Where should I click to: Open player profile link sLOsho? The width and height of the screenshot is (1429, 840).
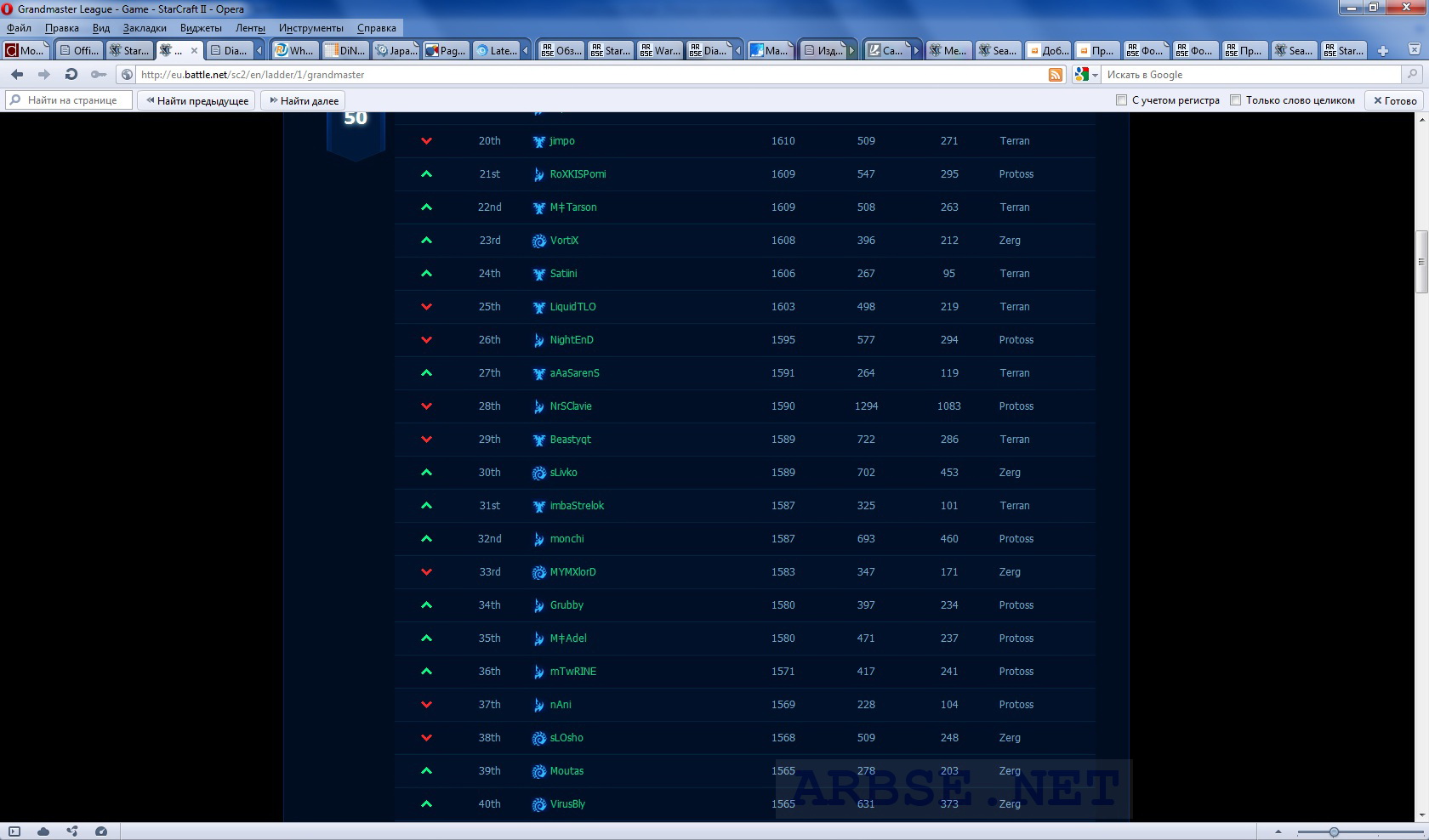pyautogui.click(x=566, y=738)
